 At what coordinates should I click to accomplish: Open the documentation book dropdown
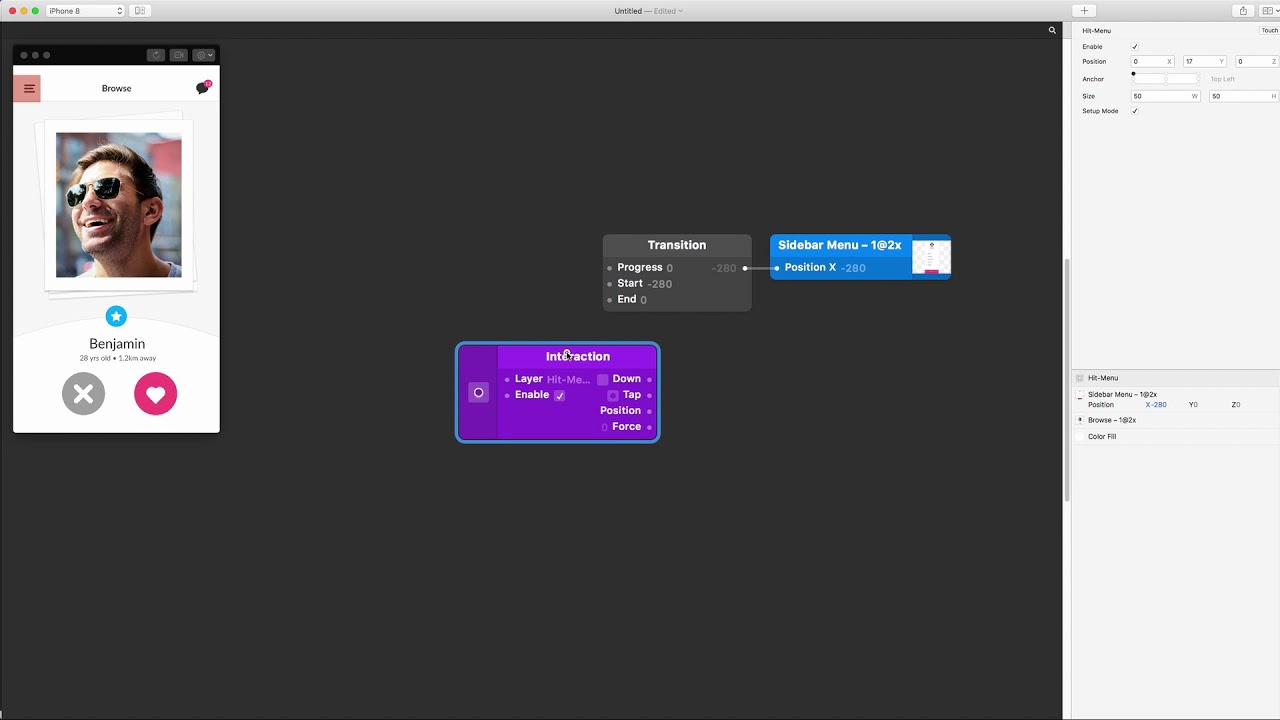coord(1270,11)
